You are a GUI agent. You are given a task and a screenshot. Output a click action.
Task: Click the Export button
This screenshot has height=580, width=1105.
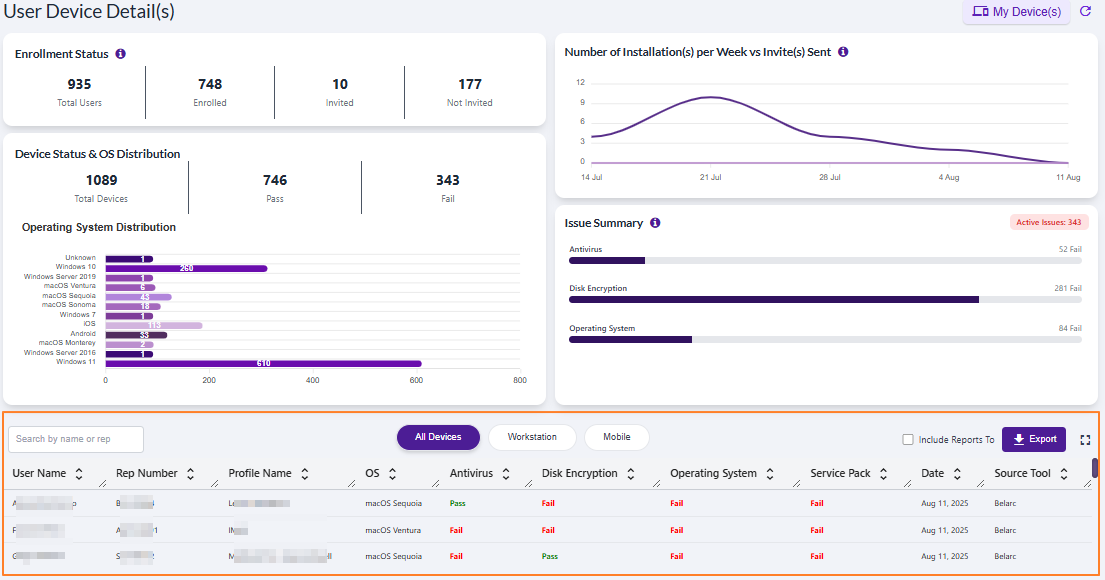1033,439
